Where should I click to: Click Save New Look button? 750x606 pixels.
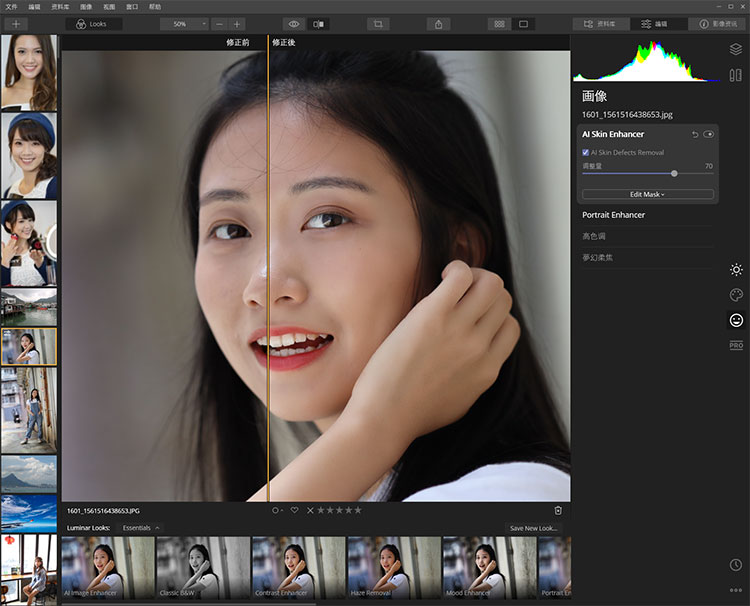point(533,528)
